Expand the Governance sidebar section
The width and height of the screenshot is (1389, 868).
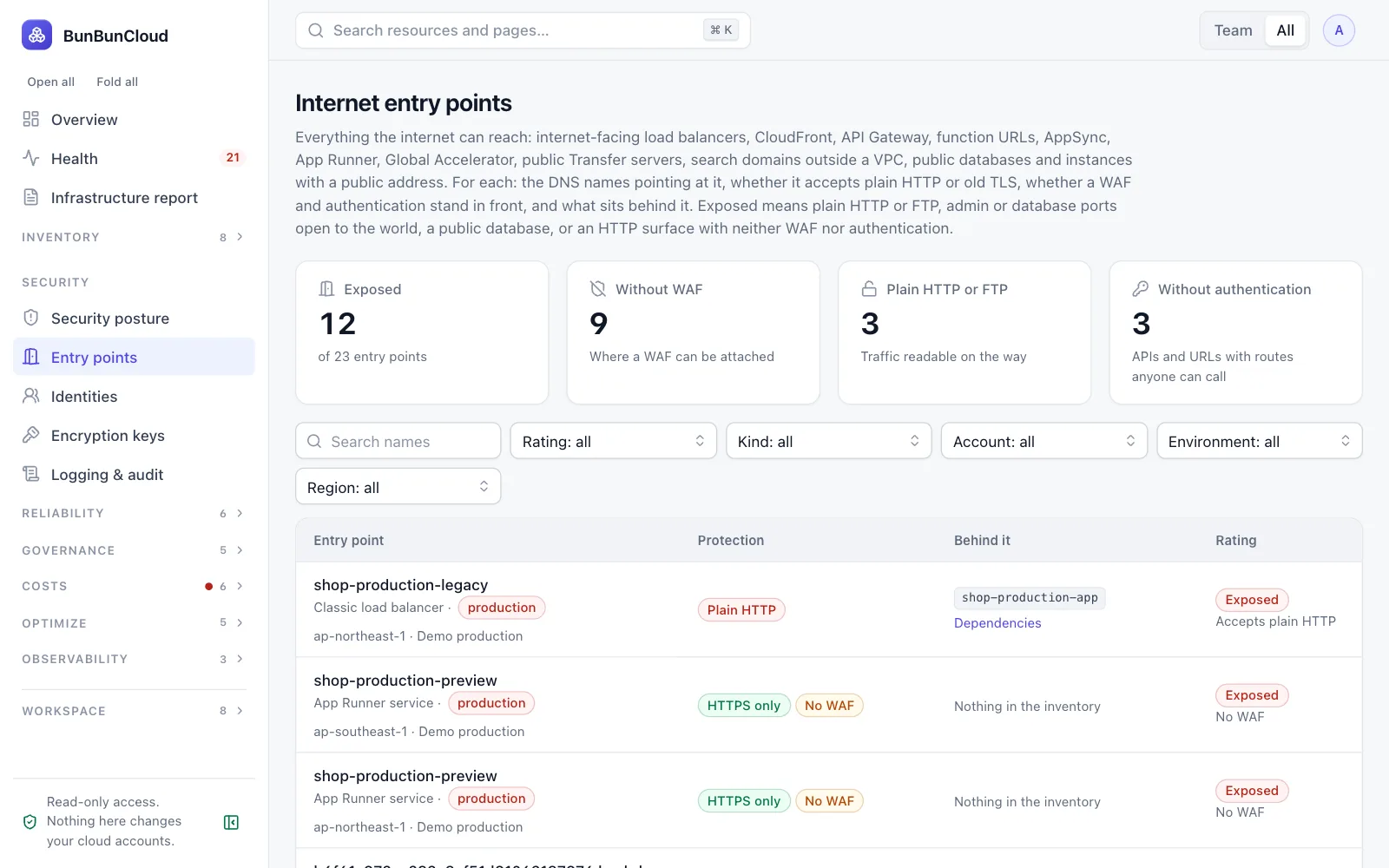[134, 550]
